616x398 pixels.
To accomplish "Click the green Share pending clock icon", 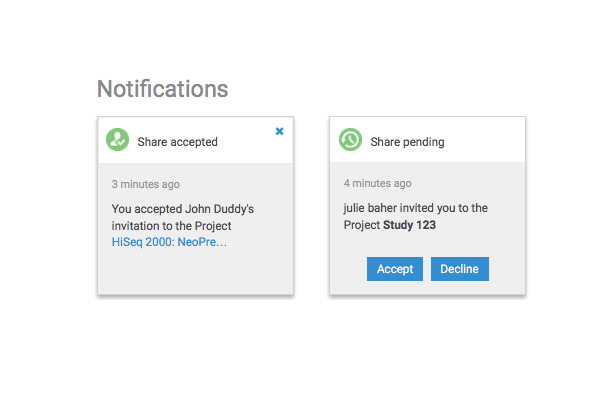I will [x=350, y=139].
